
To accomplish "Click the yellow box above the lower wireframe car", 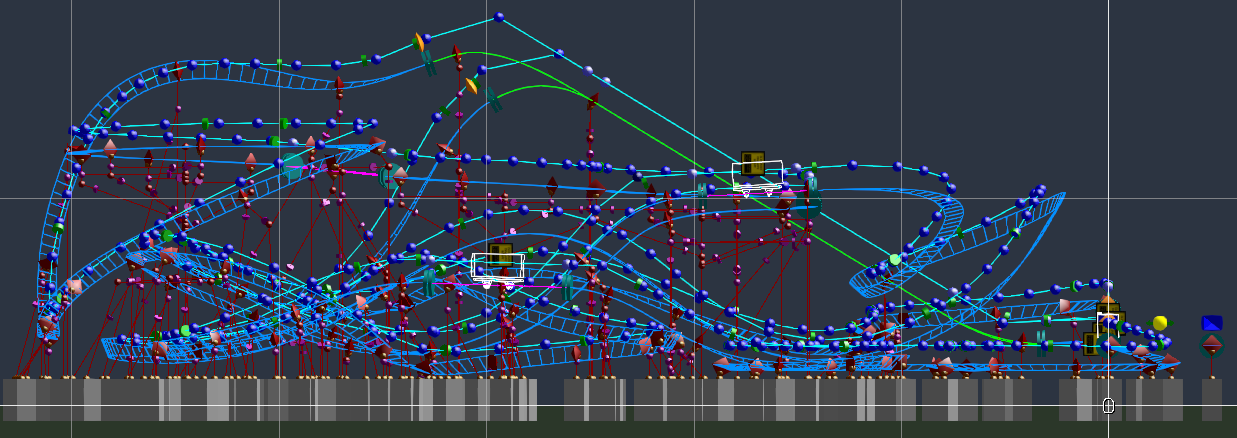I will (501, 252).
